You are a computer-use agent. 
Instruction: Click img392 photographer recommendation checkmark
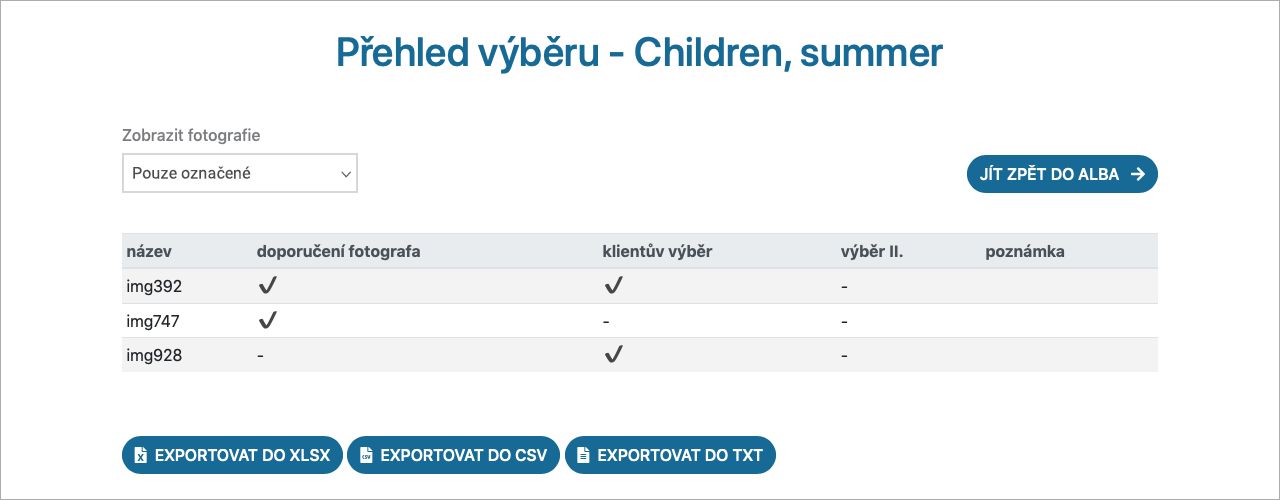pyautogui.click(x=267, y=286)
